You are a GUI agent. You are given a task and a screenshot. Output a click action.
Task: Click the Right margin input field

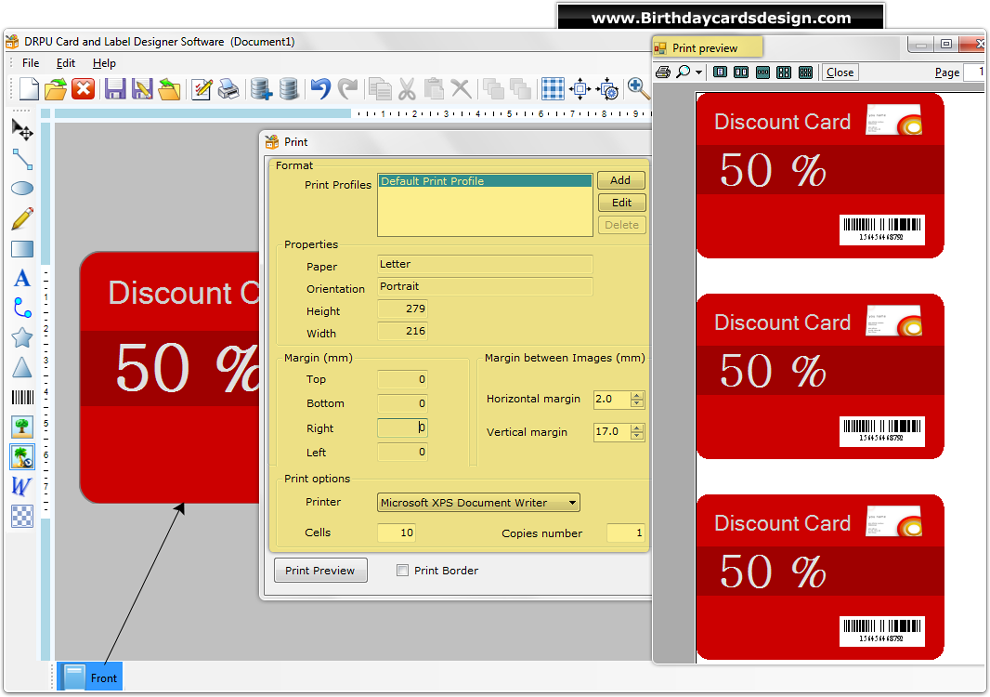402,428
